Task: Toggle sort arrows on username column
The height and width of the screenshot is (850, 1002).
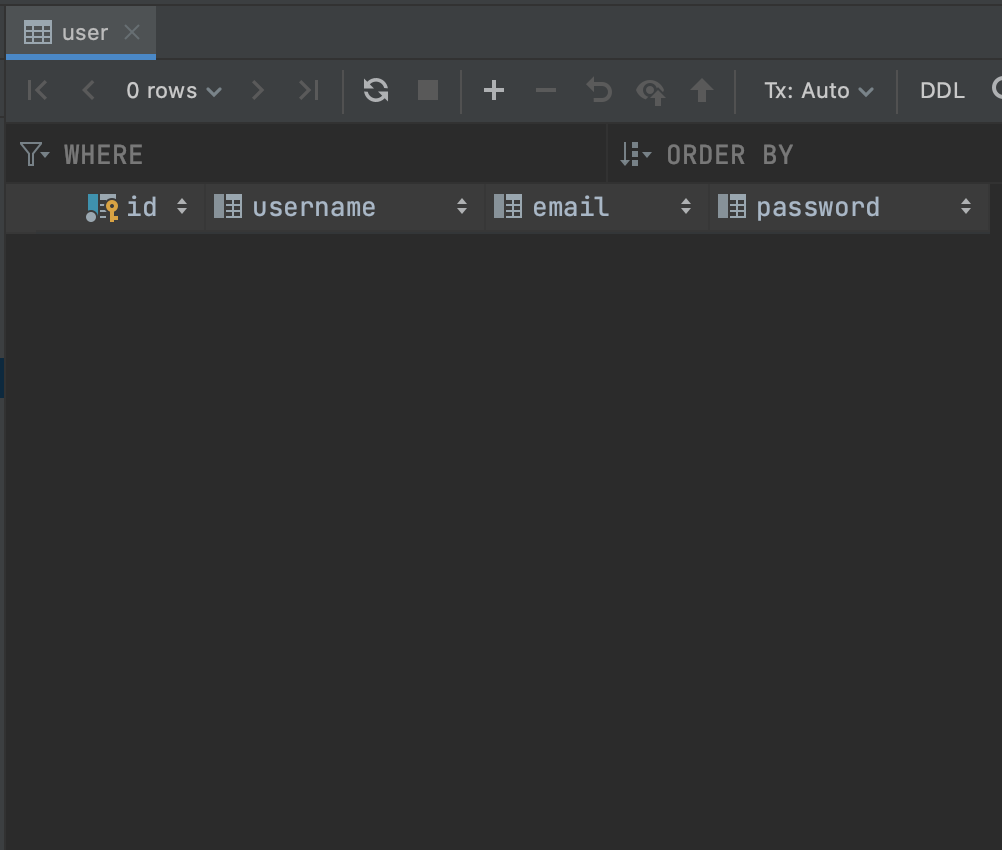Action: pyautogui.click(x=462, y=206)
